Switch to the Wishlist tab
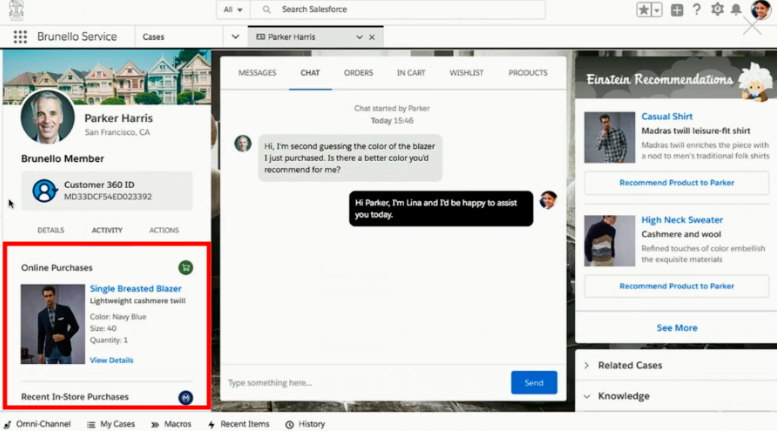 tap(466, 73)
